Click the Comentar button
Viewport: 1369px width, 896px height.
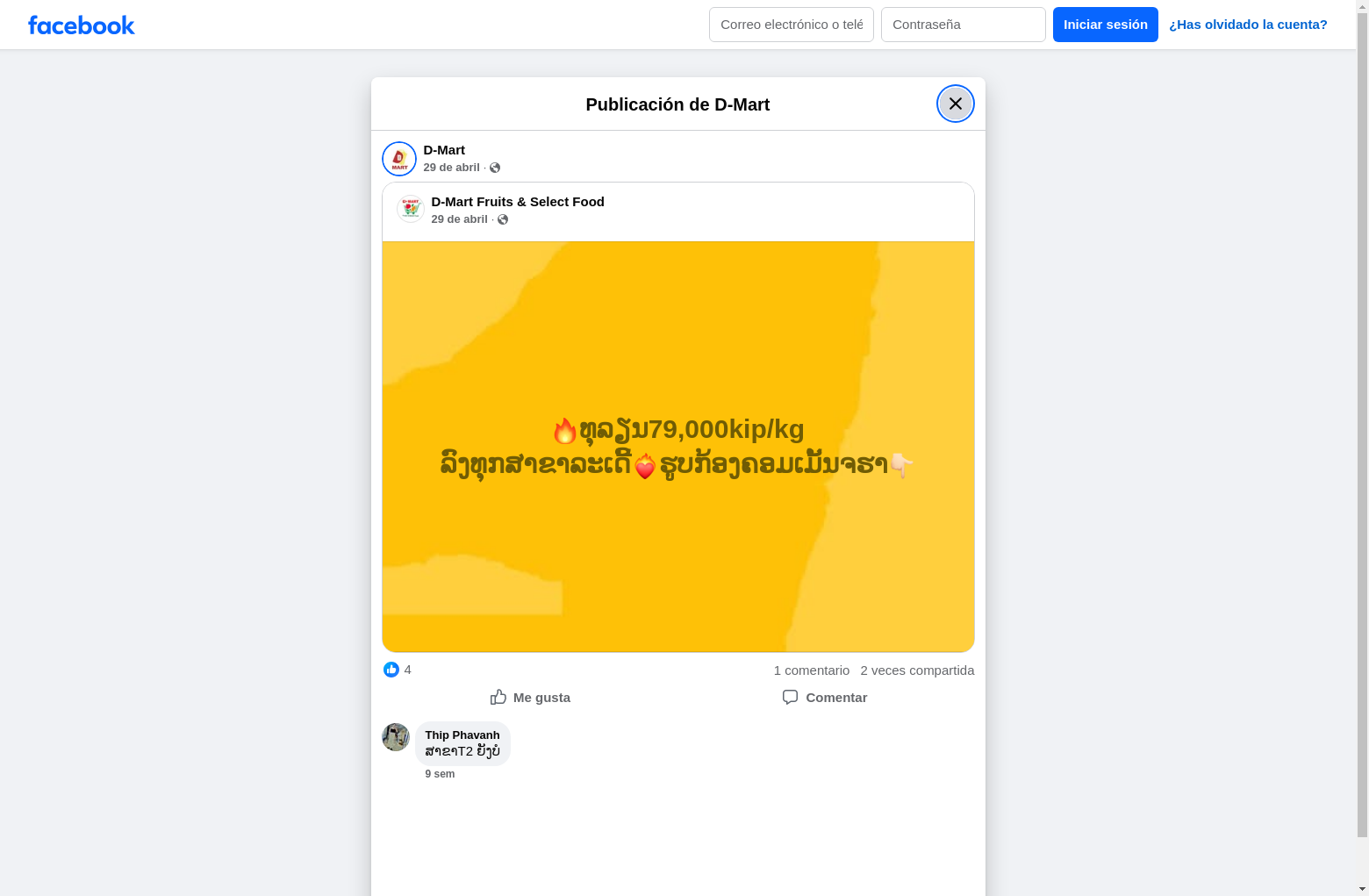pyautogui.click(x=825, y=698)
